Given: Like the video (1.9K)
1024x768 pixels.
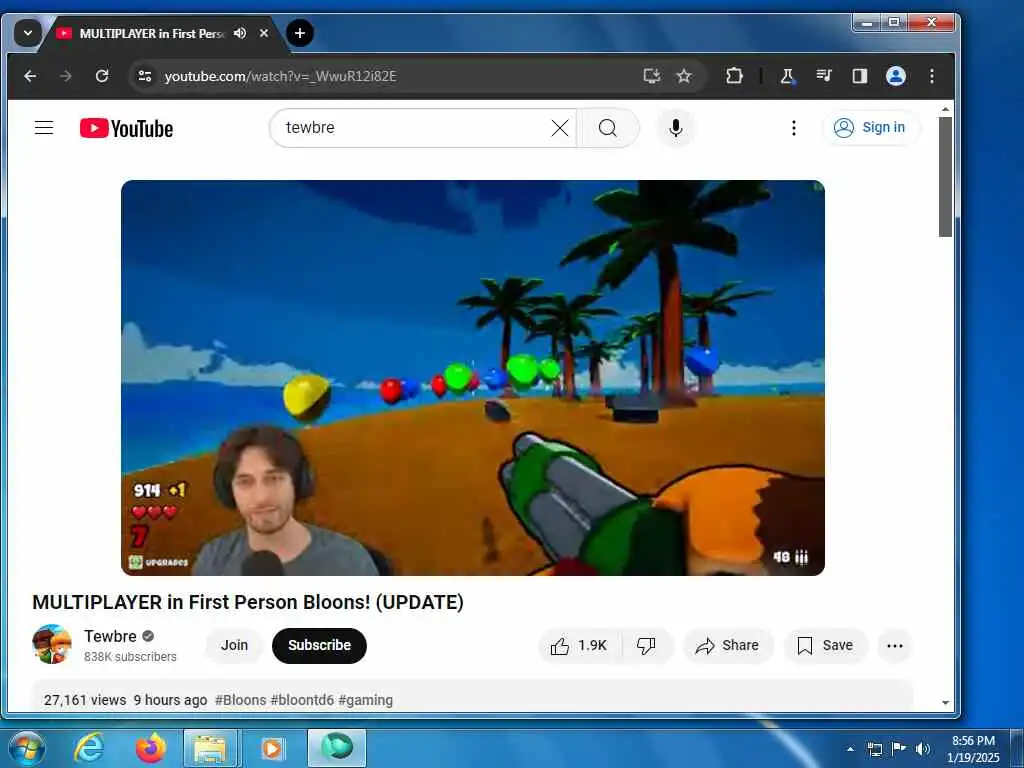Looking at the screenshot, I should (x=579, y=646).
